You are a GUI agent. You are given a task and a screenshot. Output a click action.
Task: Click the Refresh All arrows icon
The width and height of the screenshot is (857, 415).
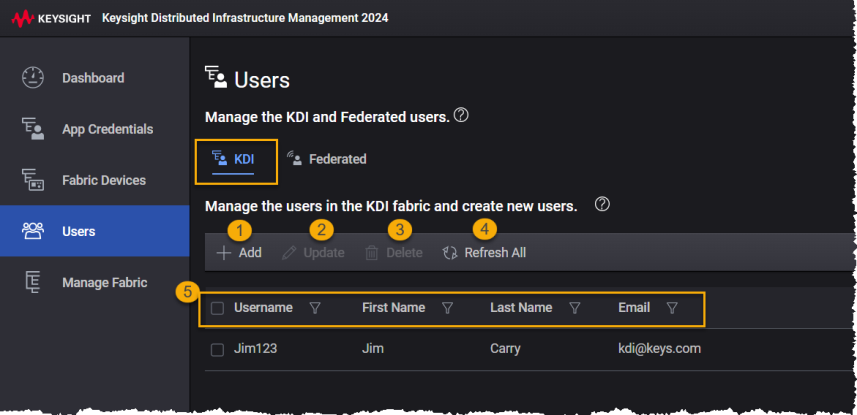pos(450,253)
